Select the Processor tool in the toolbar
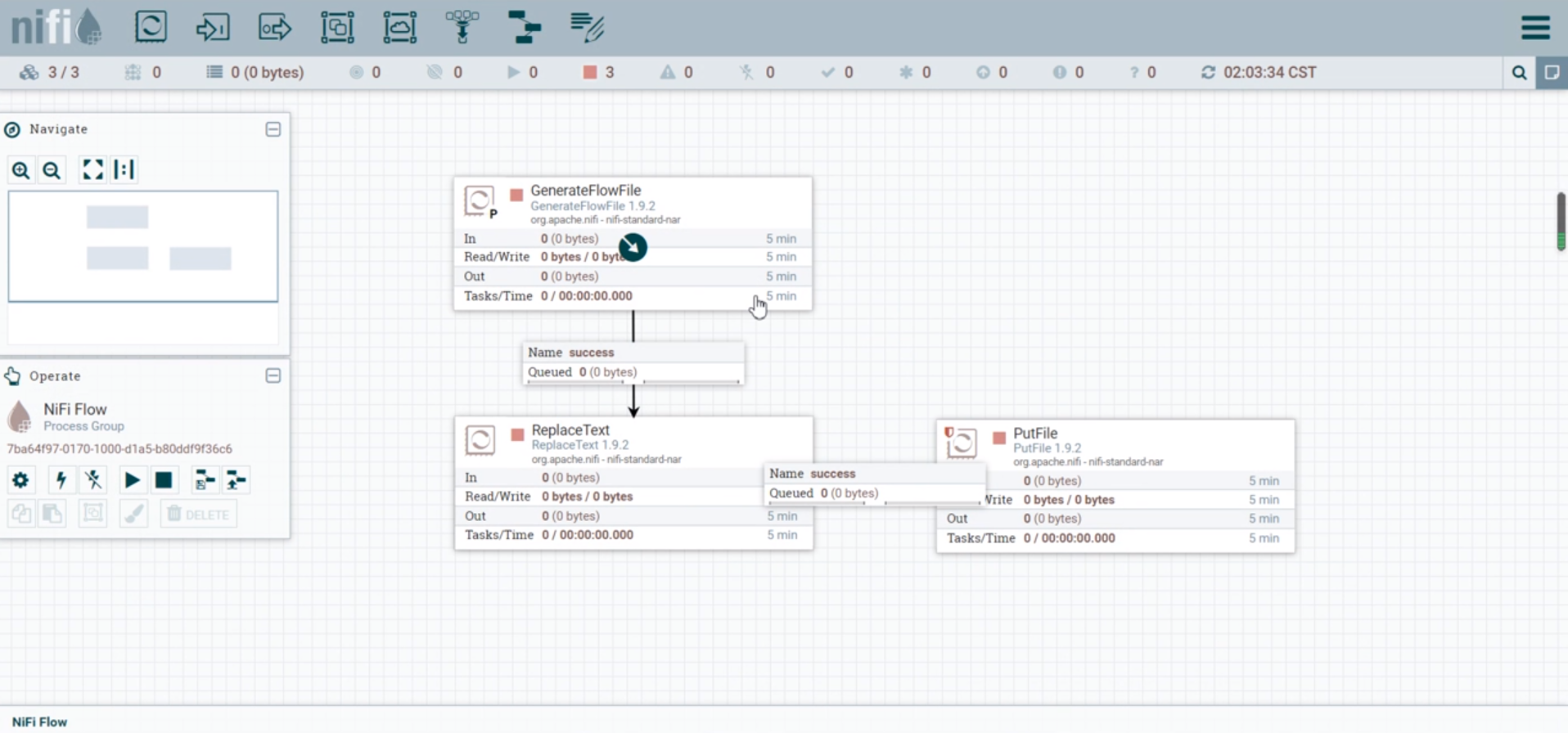The image size is (1568, 733). pos(151,27)
